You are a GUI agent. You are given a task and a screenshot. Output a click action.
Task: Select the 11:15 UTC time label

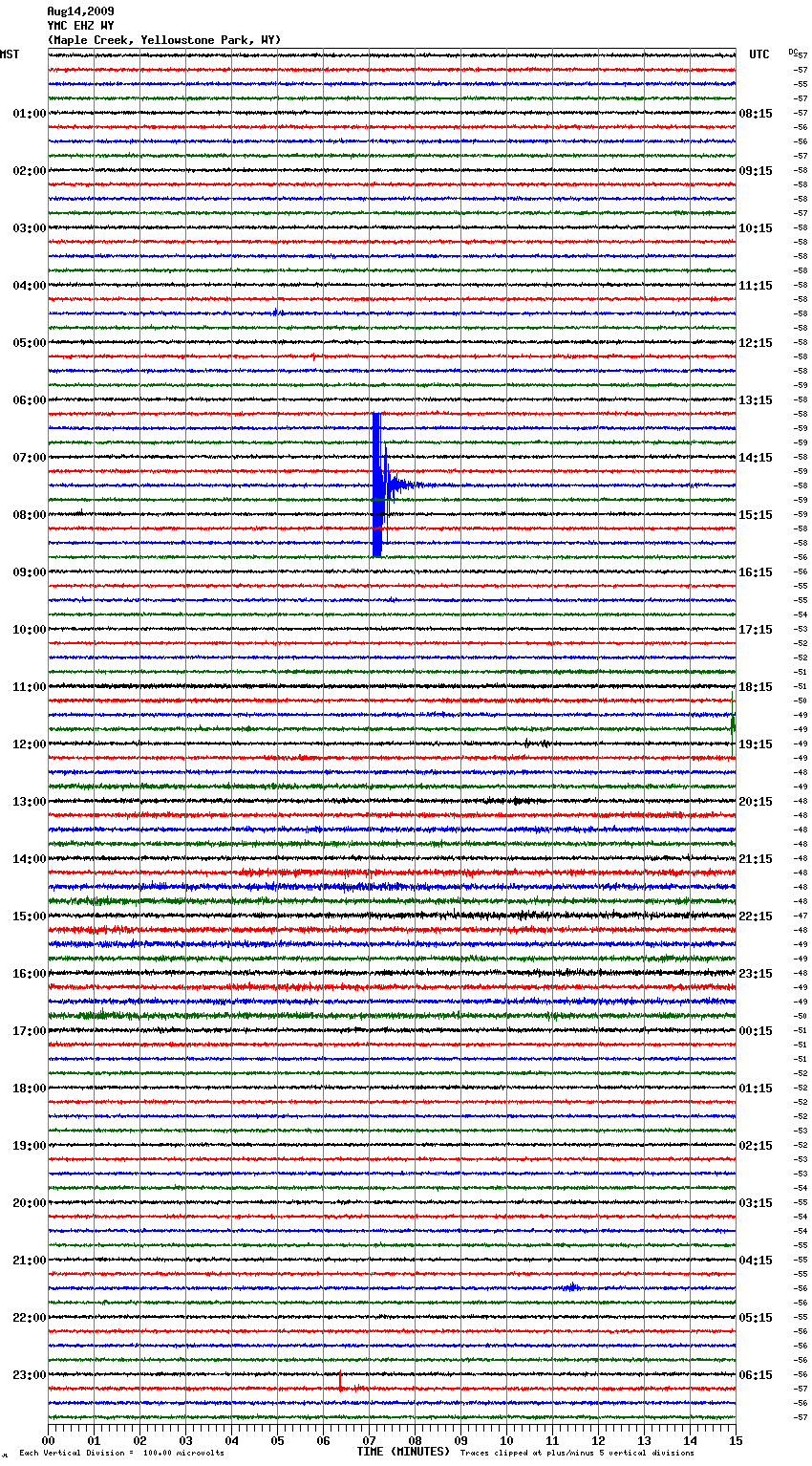point(756,286)
